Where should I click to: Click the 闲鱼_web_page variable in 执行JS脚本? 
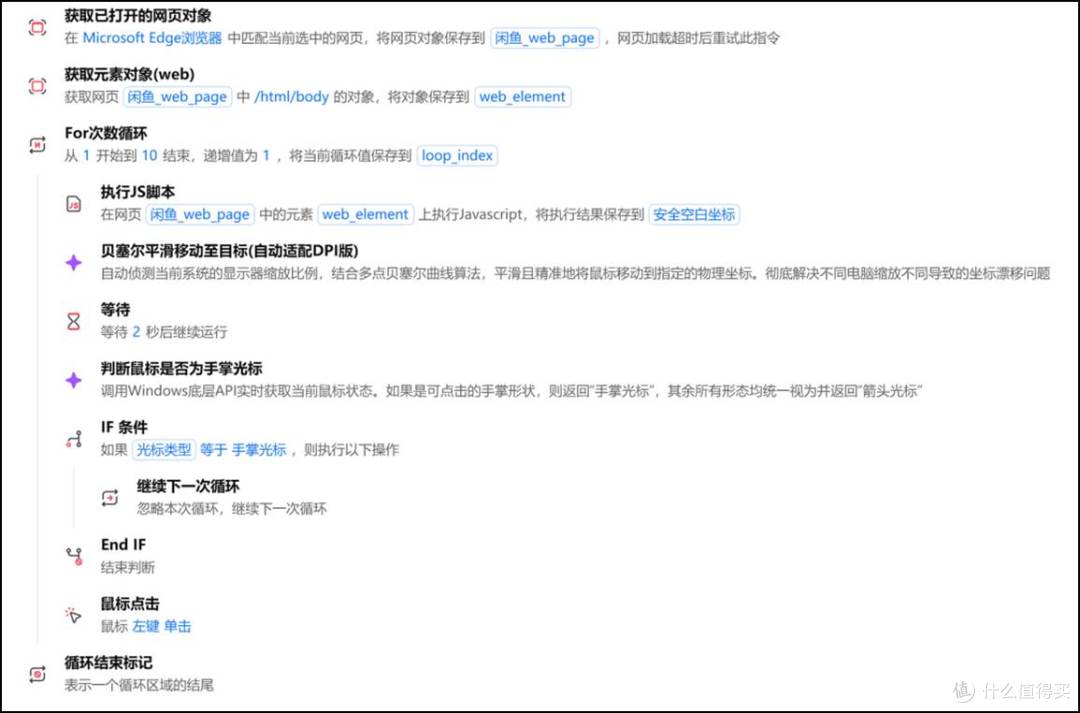[x=200, y=214]
